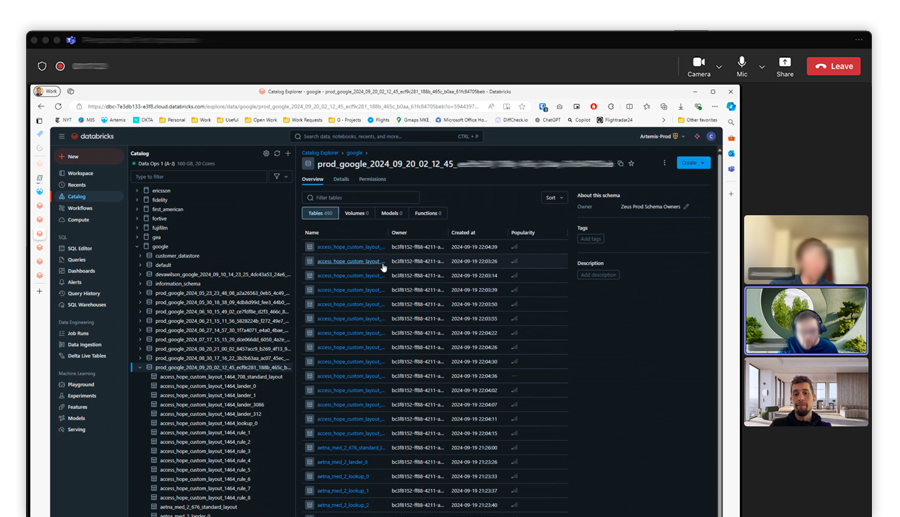This screenshot has height=517, width=900.
Task: Favorite the schema with the star icon
Action: [x=631, y=164]
